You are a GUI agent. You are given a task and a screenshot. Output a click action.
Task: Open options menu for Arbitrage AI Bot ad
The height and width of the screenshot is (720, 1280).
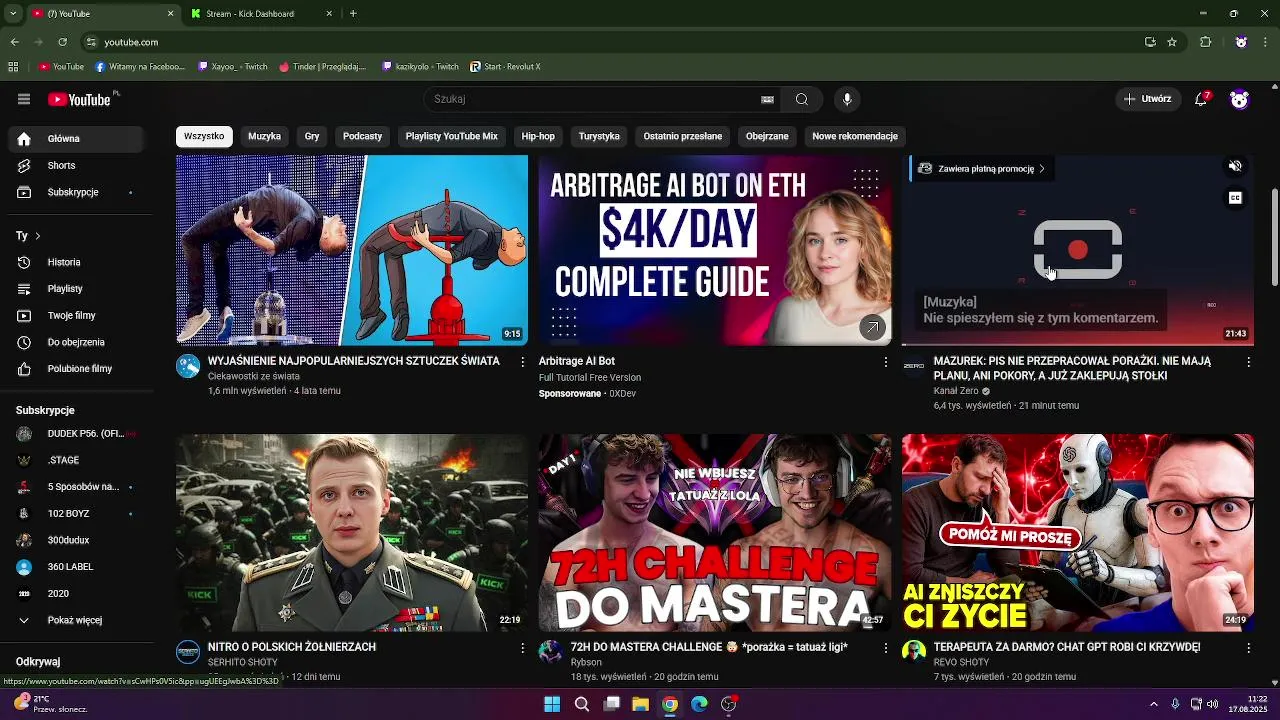click(x=885, y=362)
